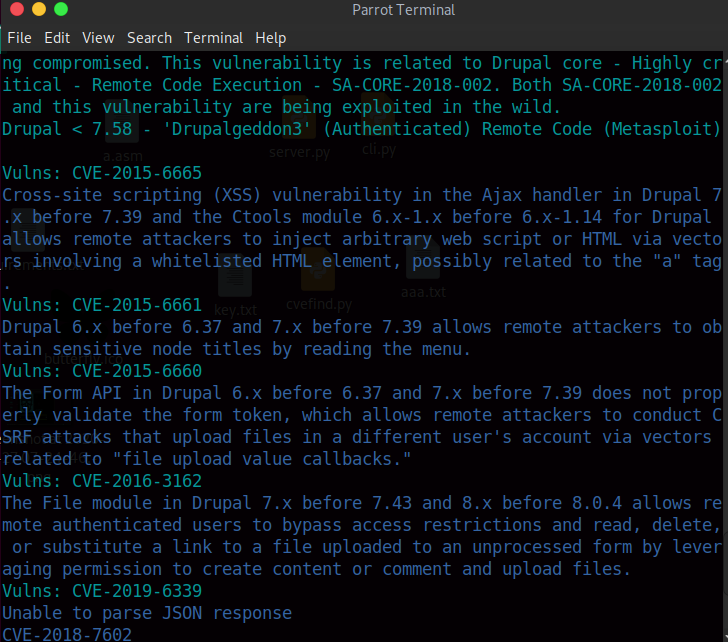
Task: Select the cli.py file icon behind terminal
Action: coord(379,125)
